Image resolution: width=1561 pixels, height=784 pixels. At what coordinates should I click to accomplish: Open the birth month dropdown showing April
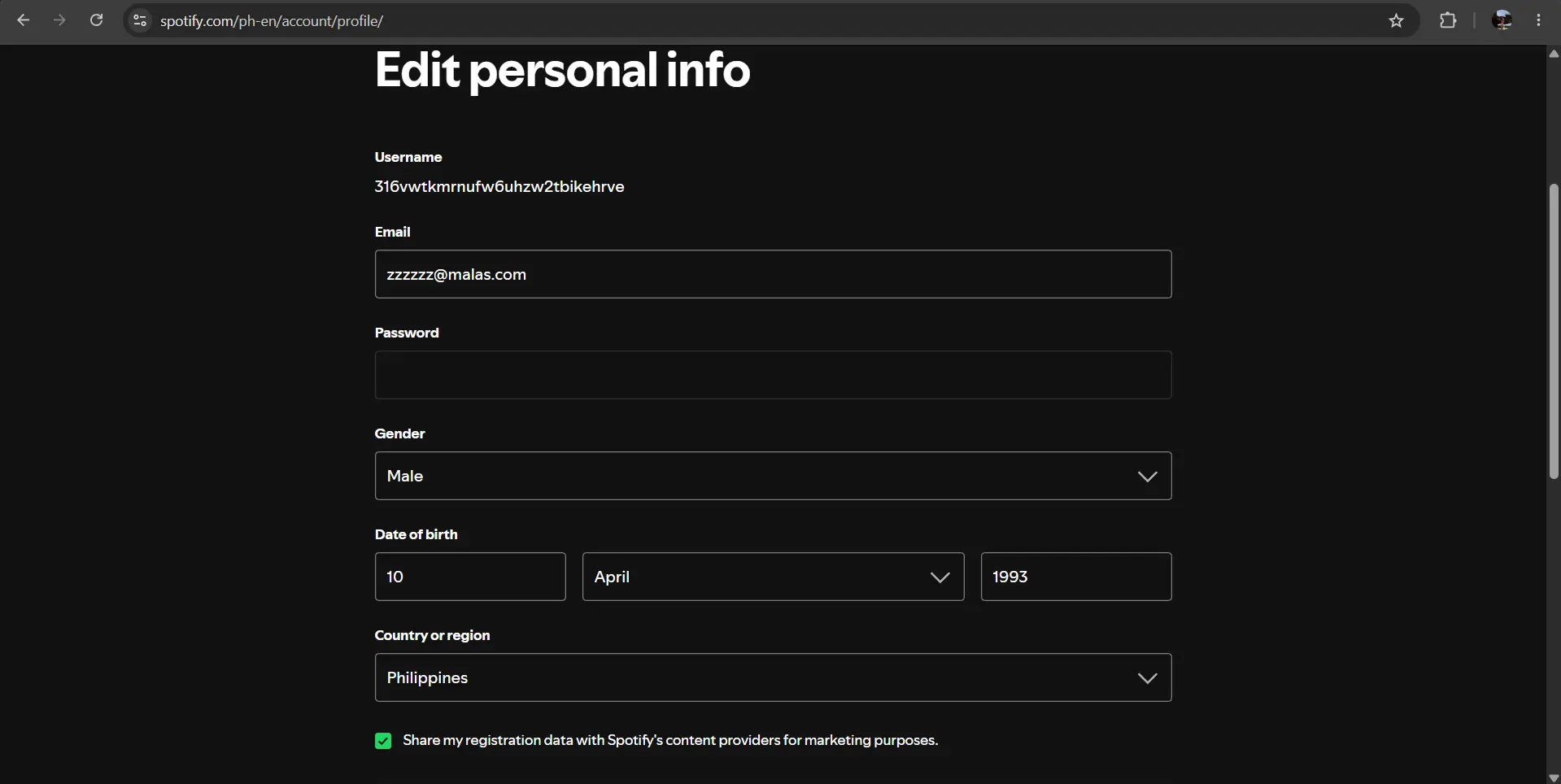click(x=773, y=577)
